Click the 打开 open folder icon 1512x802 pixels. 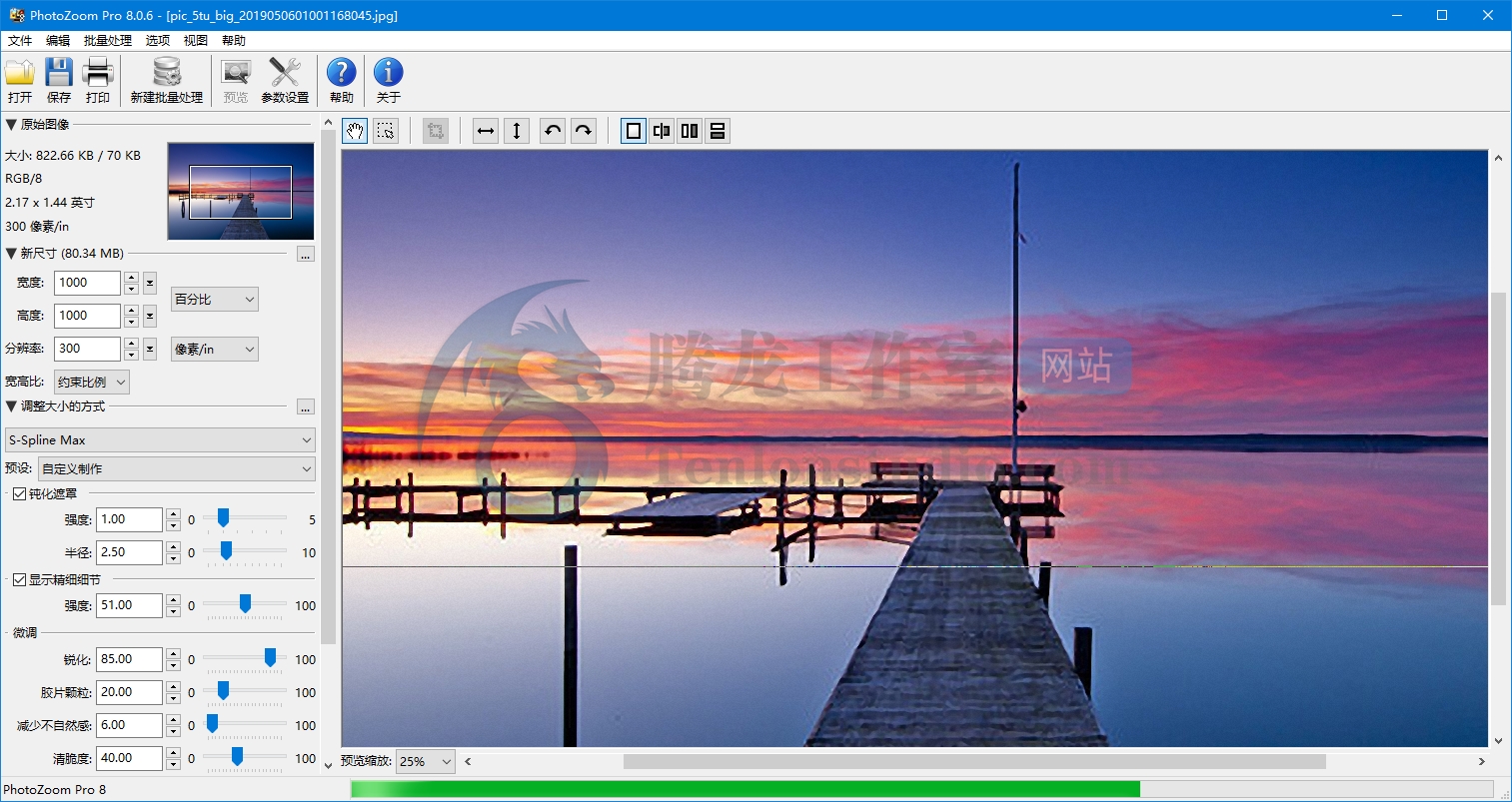click(20, 80)
